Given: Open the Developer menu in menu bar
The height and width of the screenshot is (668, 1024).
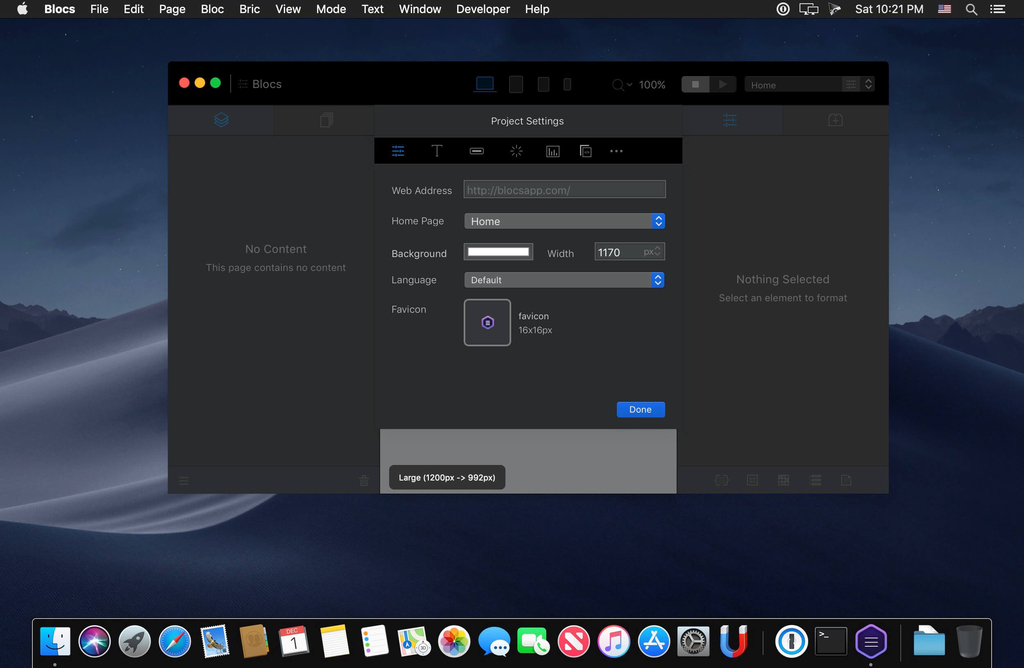Looking at the screenshot, I should click(x=483, y=9).
